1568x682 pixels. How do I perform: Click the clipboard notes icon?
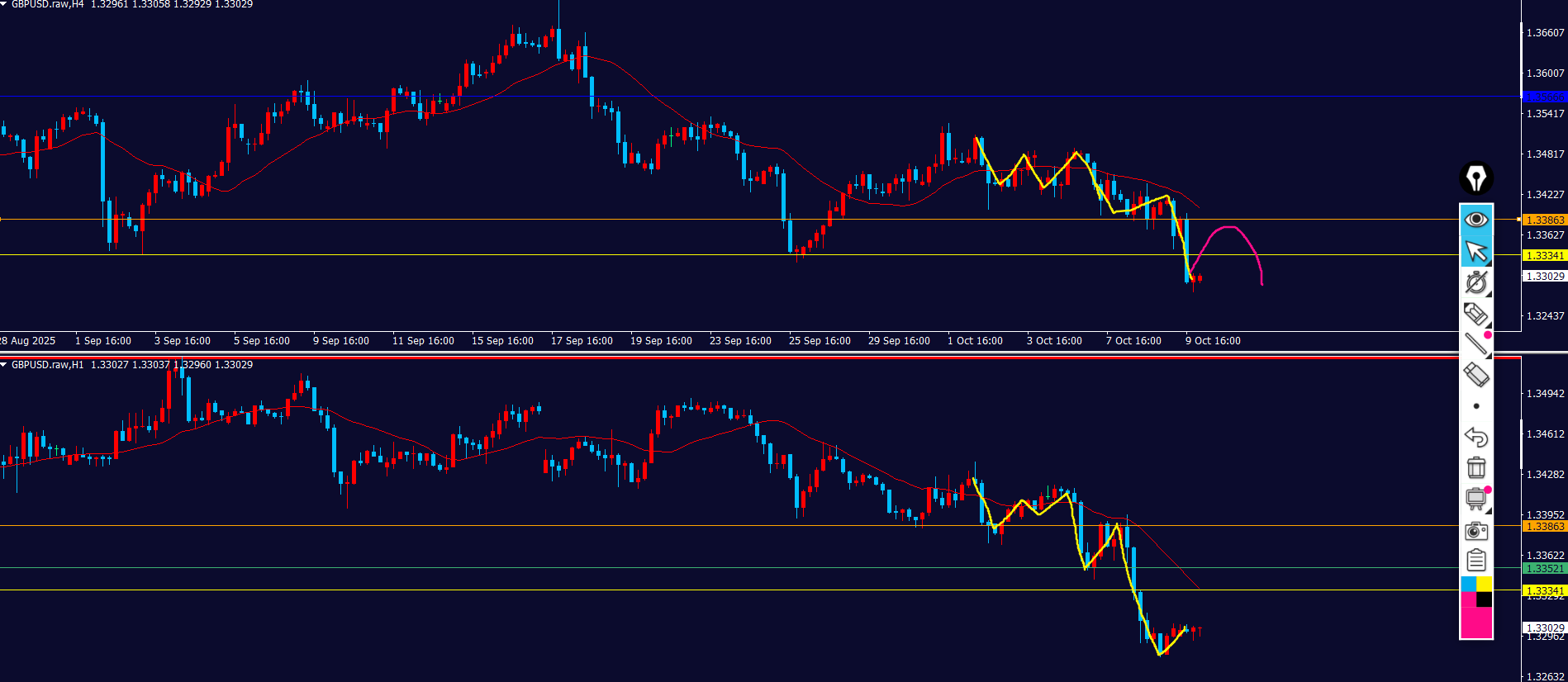point(1476,561)
